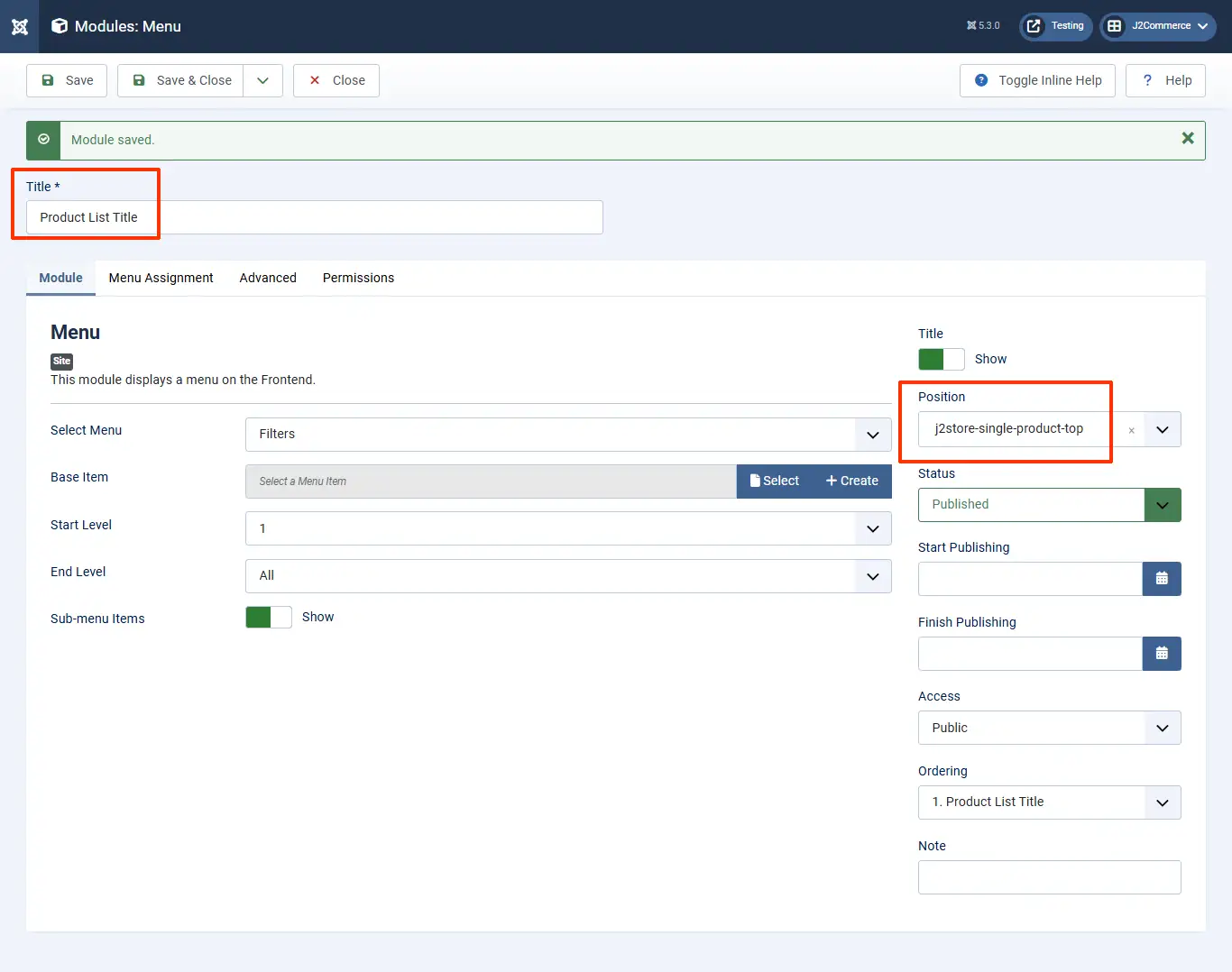Open the Select Menu dropdown
This screenshot has height=972, width=1232.
tap(568, 435)
